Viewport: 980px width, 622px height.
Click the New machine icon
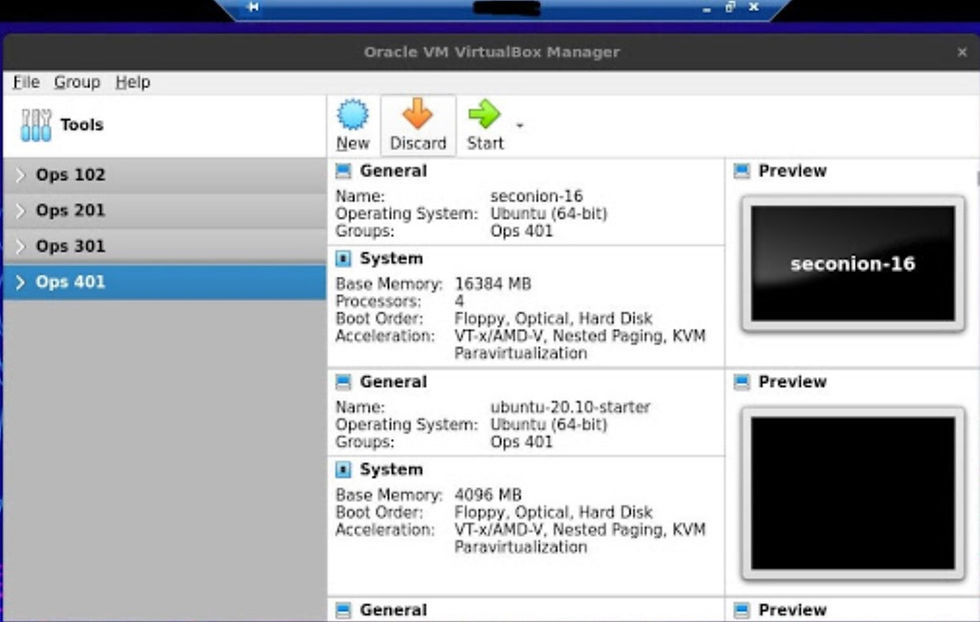pos(352,114)
